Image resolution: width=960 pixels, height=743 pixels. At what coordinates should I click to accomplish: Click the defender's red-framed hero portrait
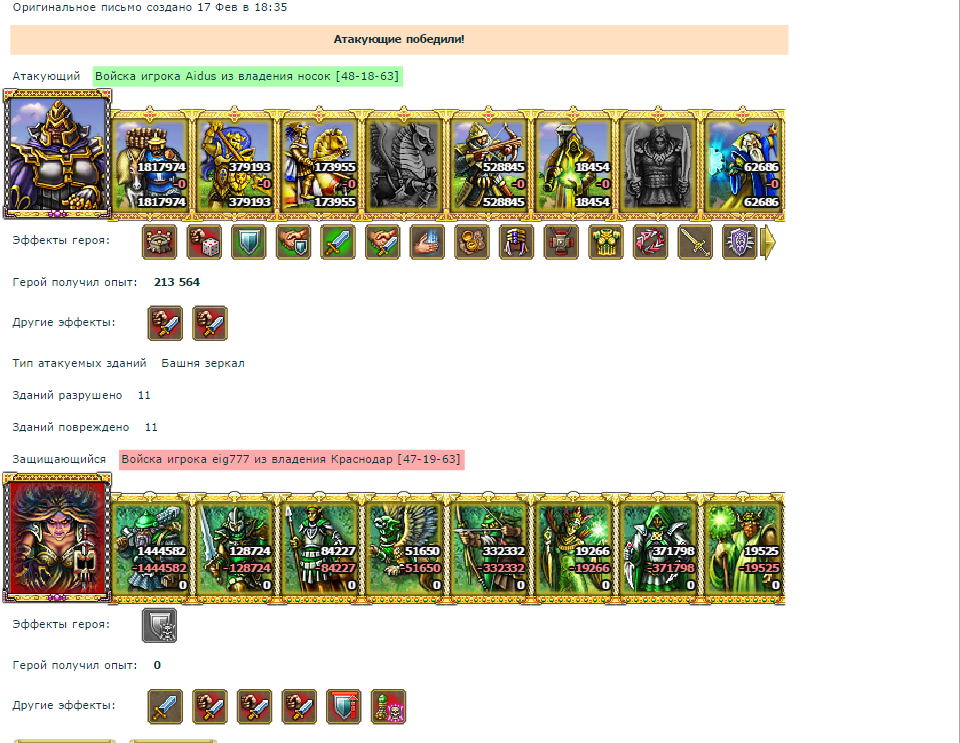coord(57,537)
